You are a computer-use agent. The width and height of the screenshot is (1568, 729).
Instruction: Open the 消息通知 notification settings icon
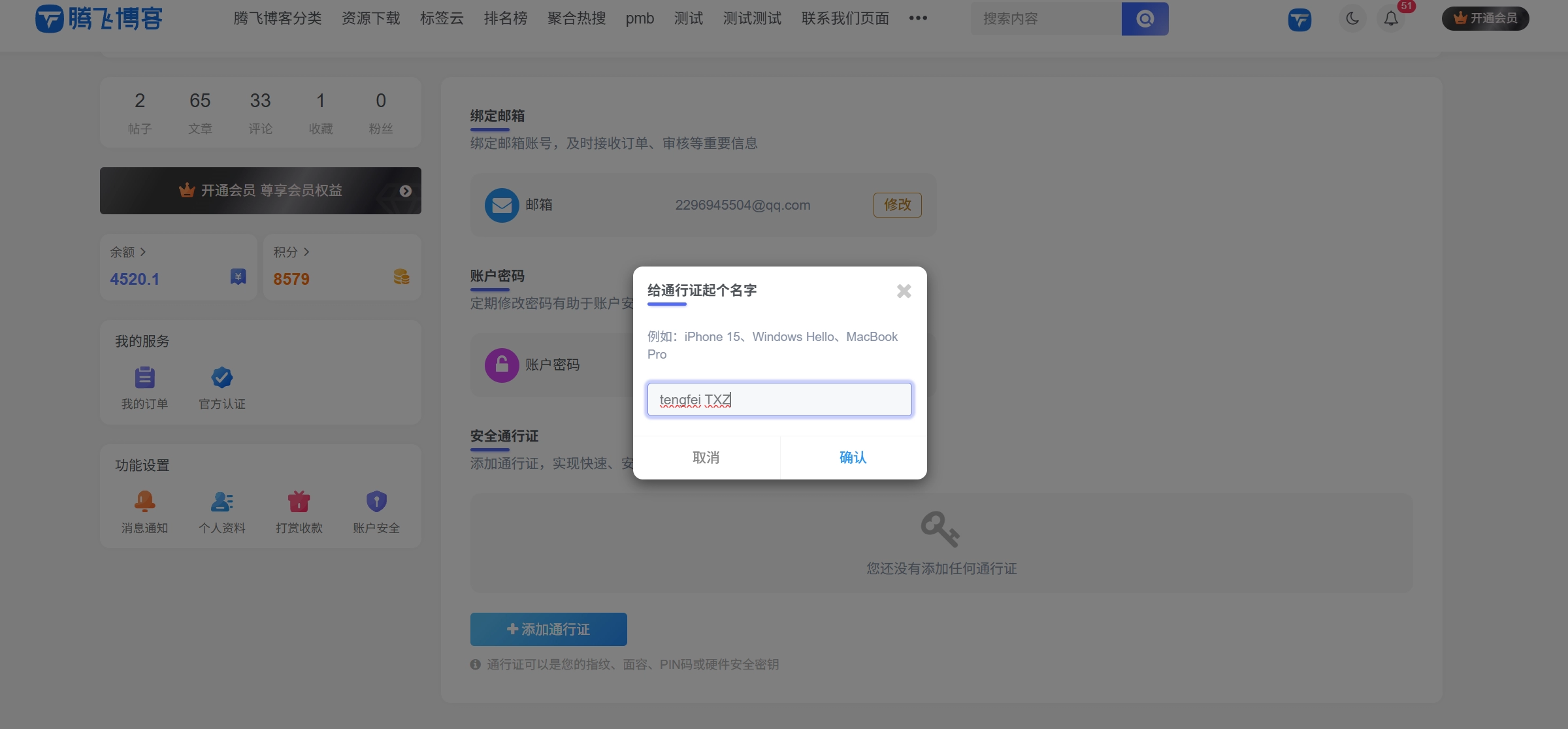[x=144, y=501]
